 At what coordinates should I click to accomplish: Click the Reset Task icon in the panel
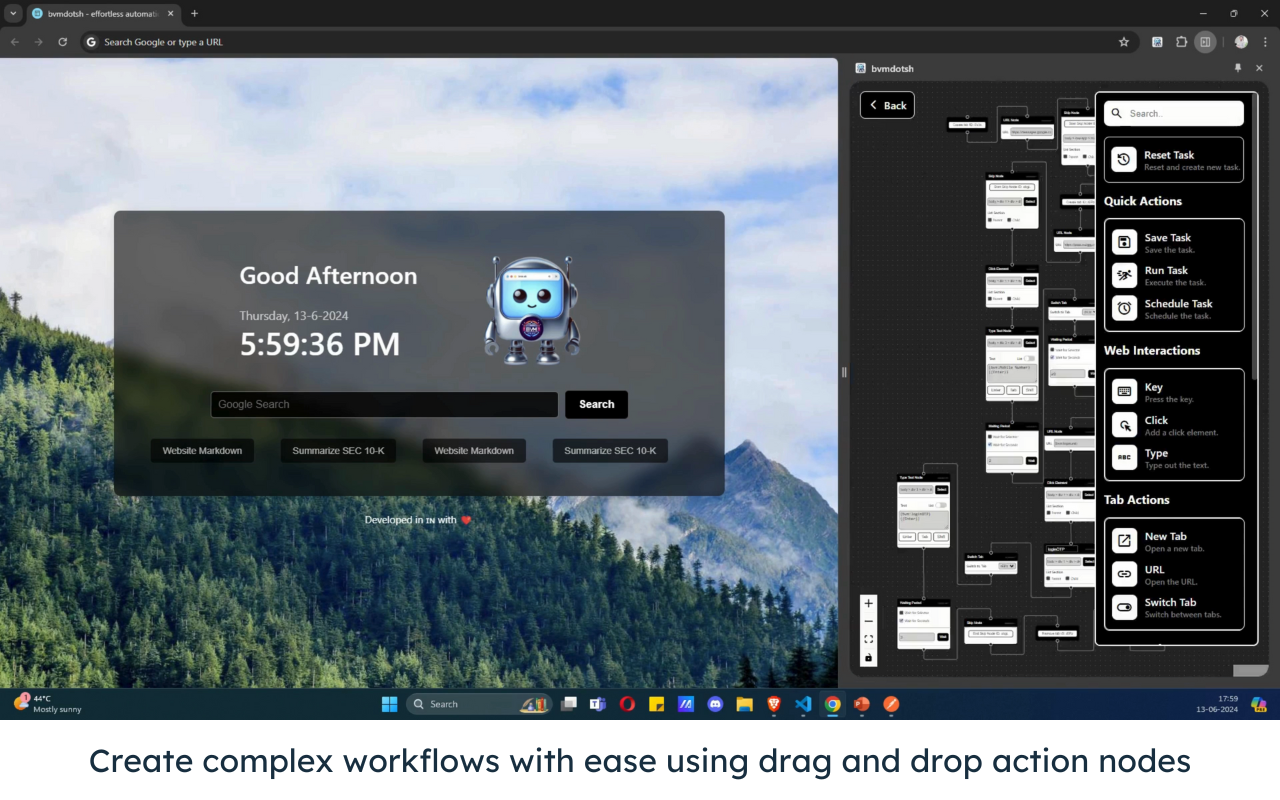(x=1127, y=158)
